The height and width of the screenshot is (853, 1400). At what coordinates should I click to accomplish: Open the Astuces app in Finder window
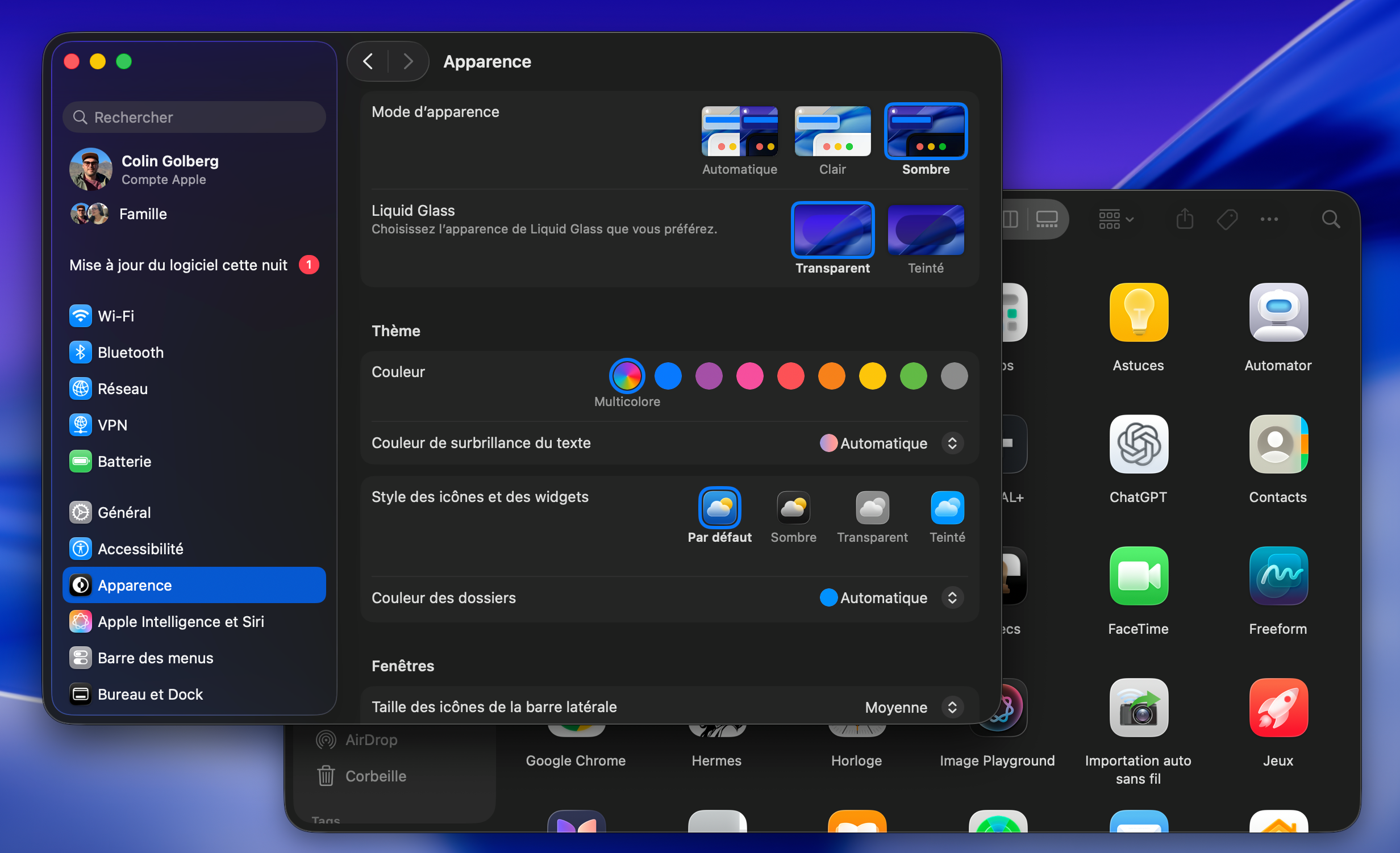click(x=1139, y=313)
